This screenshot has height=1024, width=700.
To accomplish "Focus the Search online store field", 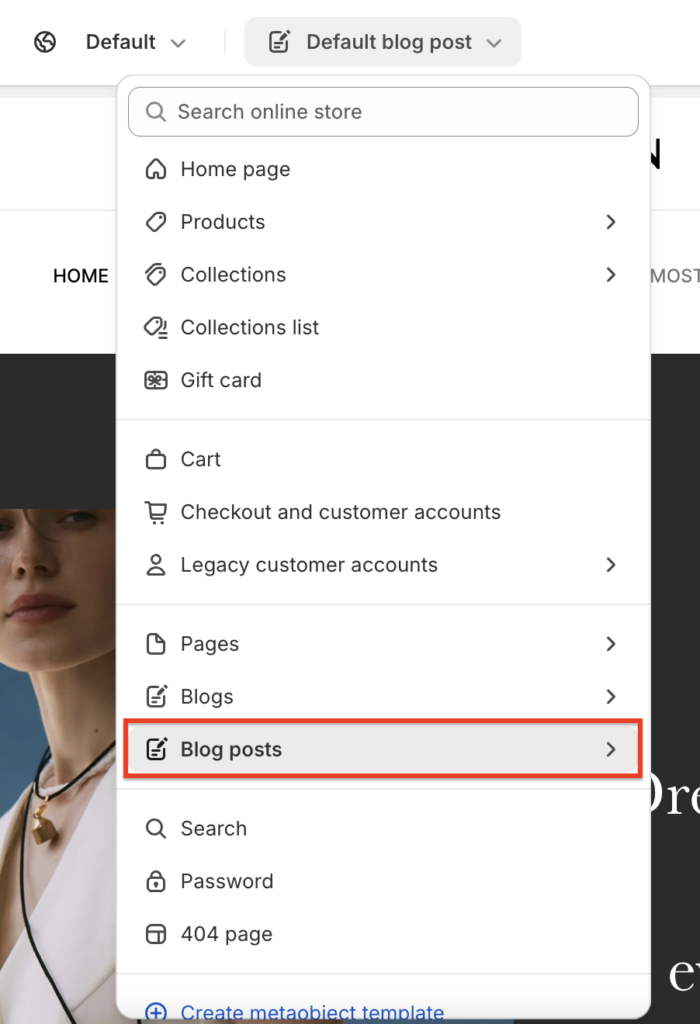I will [x=383, y=112].
